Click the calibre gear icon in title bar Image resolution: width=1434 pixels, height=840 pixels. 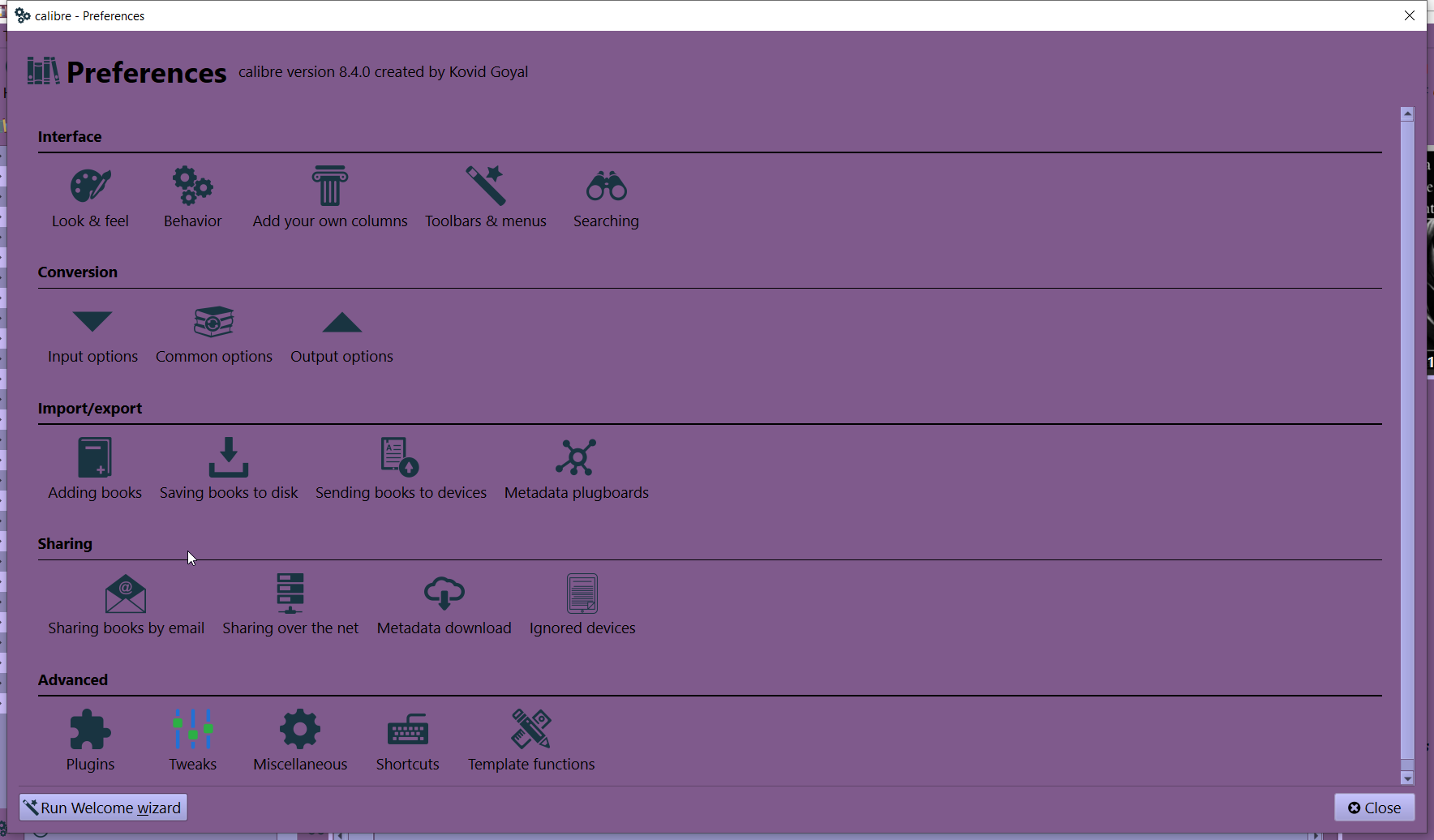(x=23, y=15)
